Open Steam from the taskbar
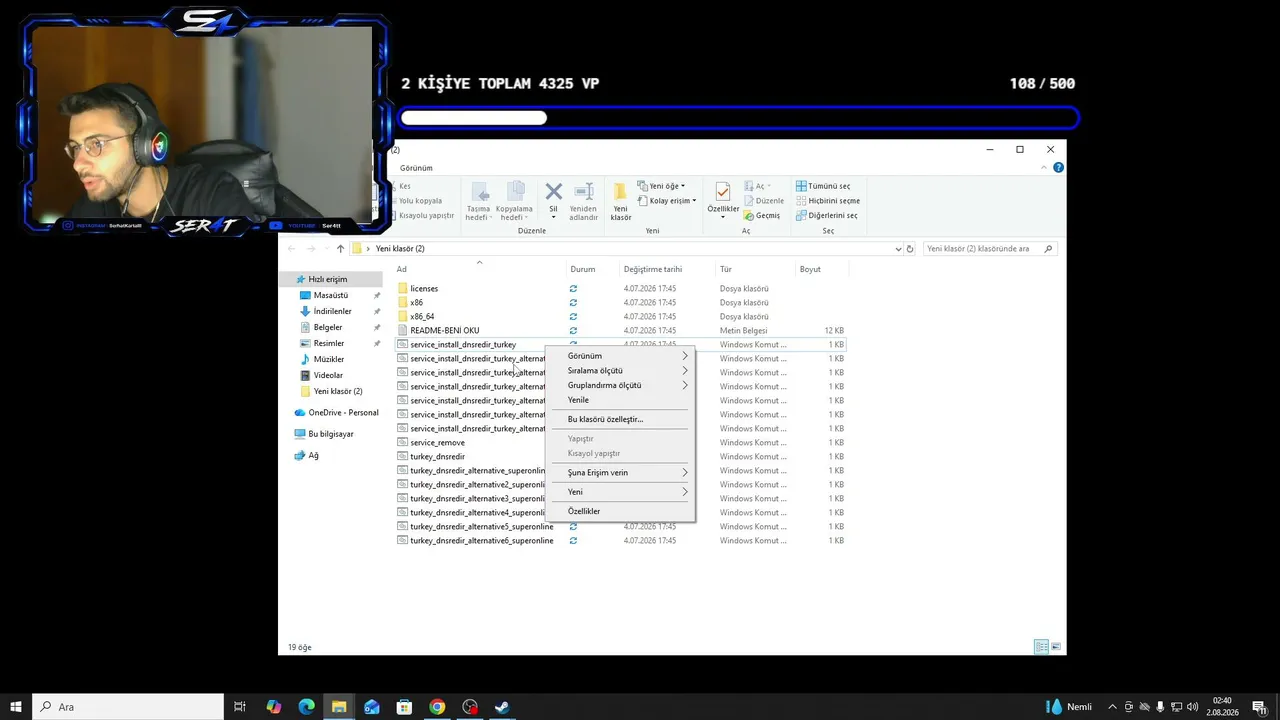 (502, 707)
